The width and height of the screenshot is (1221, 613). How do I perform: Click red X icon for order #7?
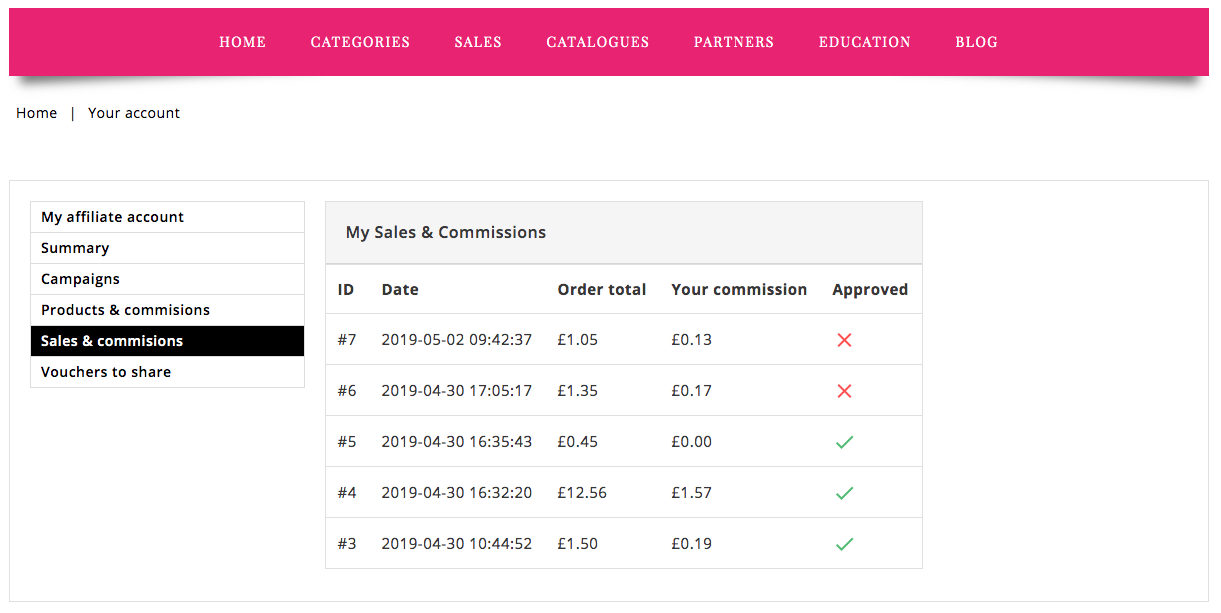point(844,340)
